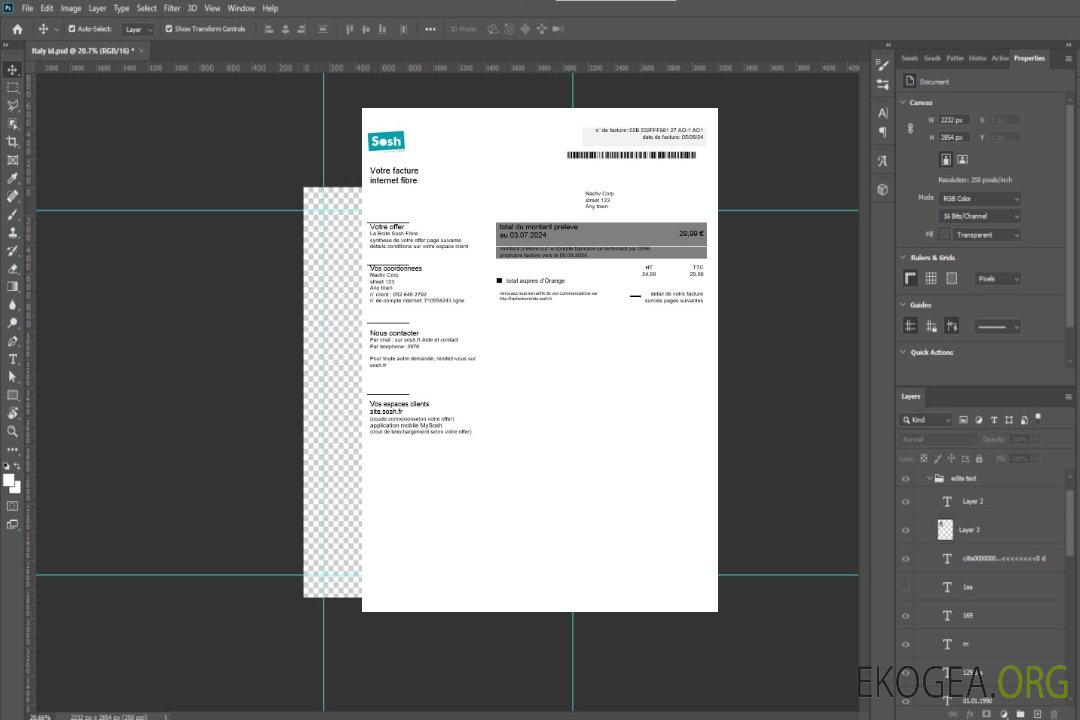The height and width of the screenshot is (720, 1080).
Task: Select the Frame tool
Action: click(12, 160)
